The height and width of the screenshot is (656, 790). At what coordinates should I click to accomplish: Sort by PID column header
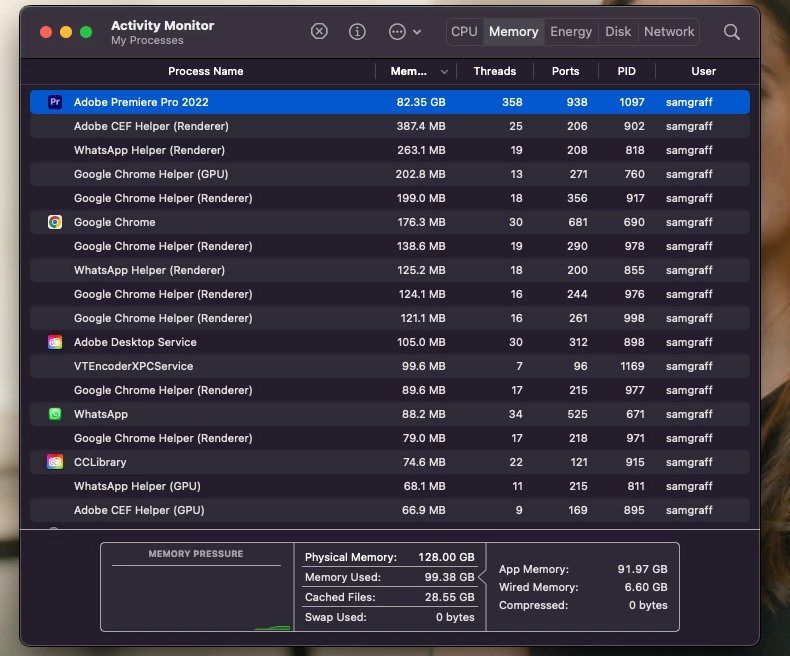(x=626, y=72)
